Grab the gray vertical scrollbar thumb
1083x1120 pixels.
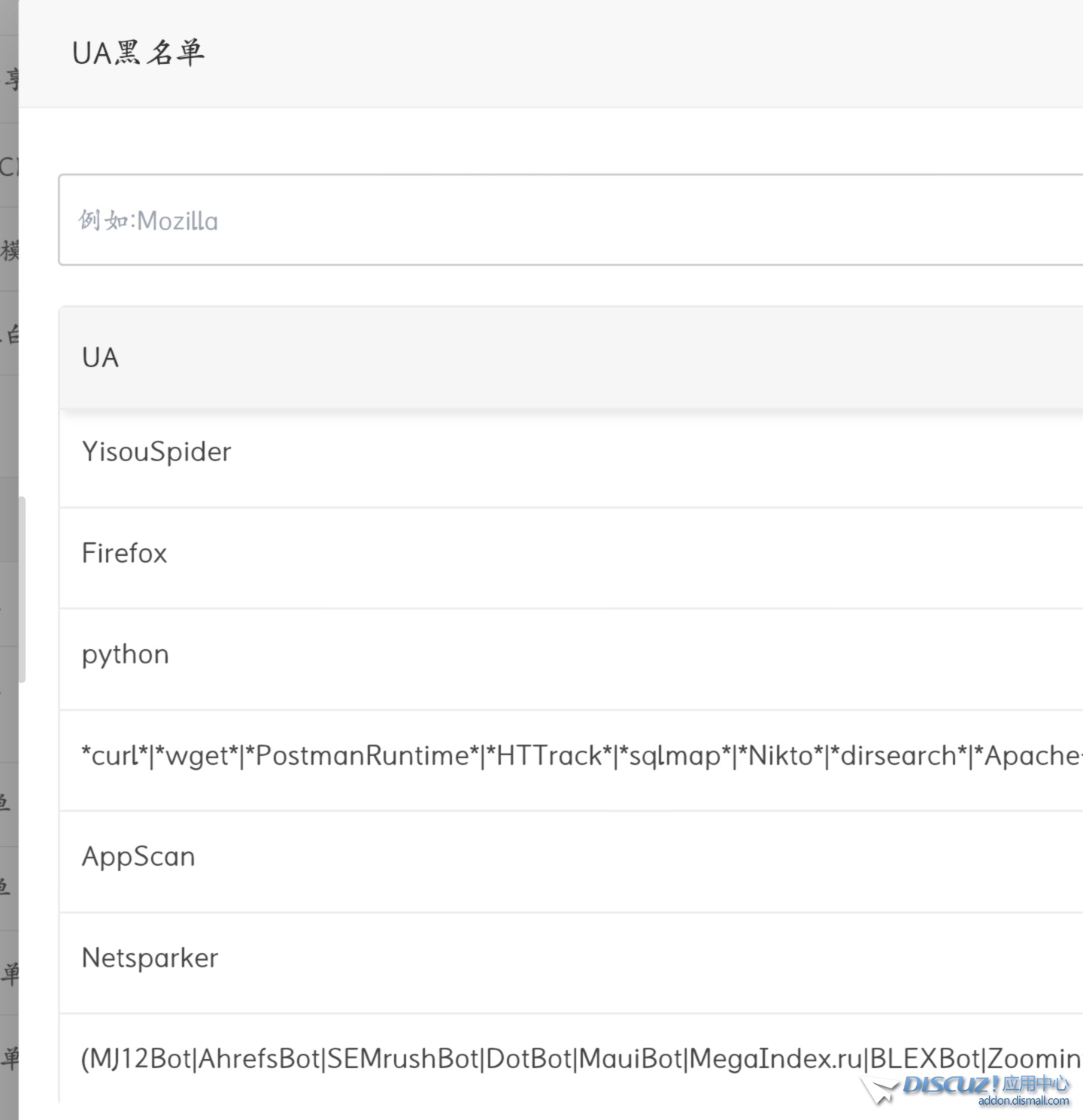pyautogui.click(x=22, y=589)
